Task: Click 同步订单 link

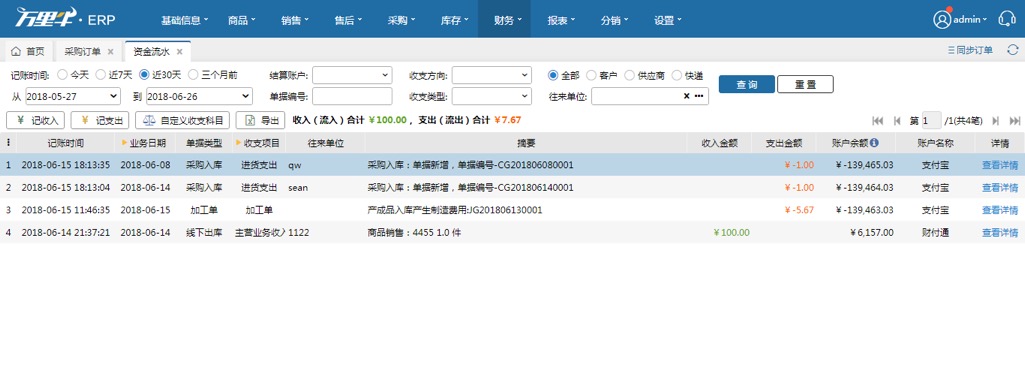Action: click(970, 50)
